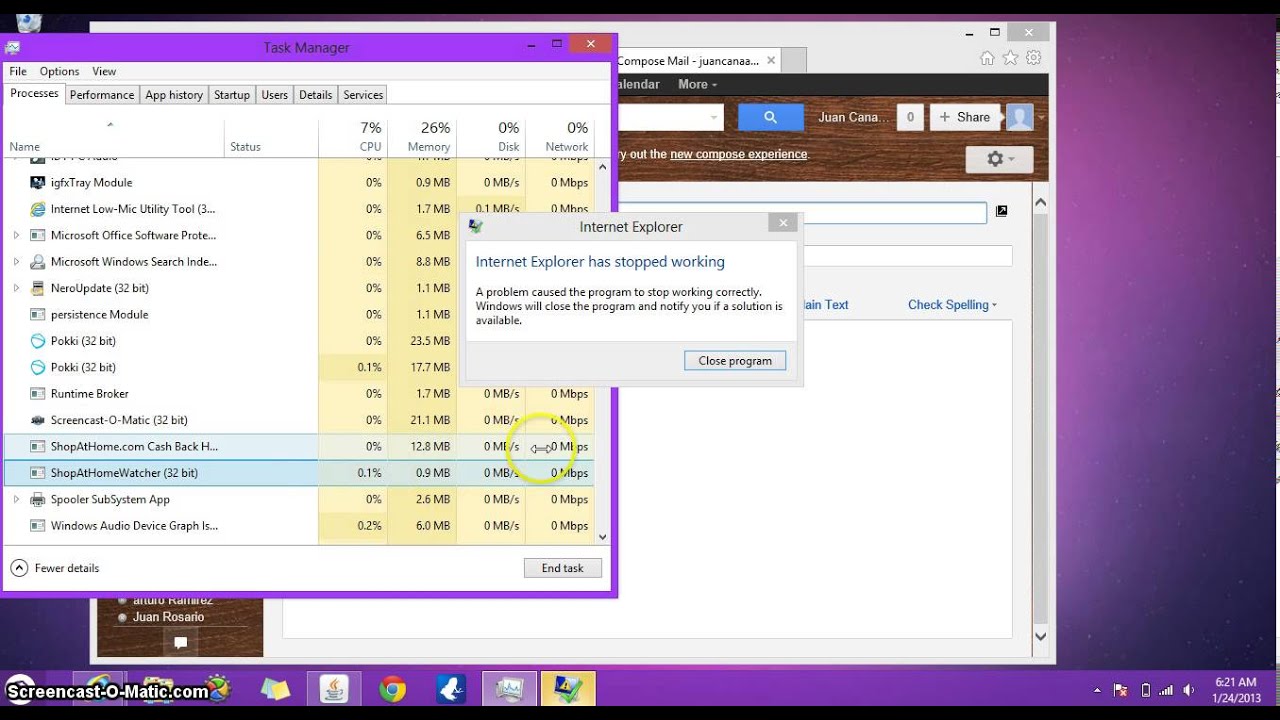Click the IE Home icon
Viewport: 1280px width, 720px height.
click(x=988, y=59)
